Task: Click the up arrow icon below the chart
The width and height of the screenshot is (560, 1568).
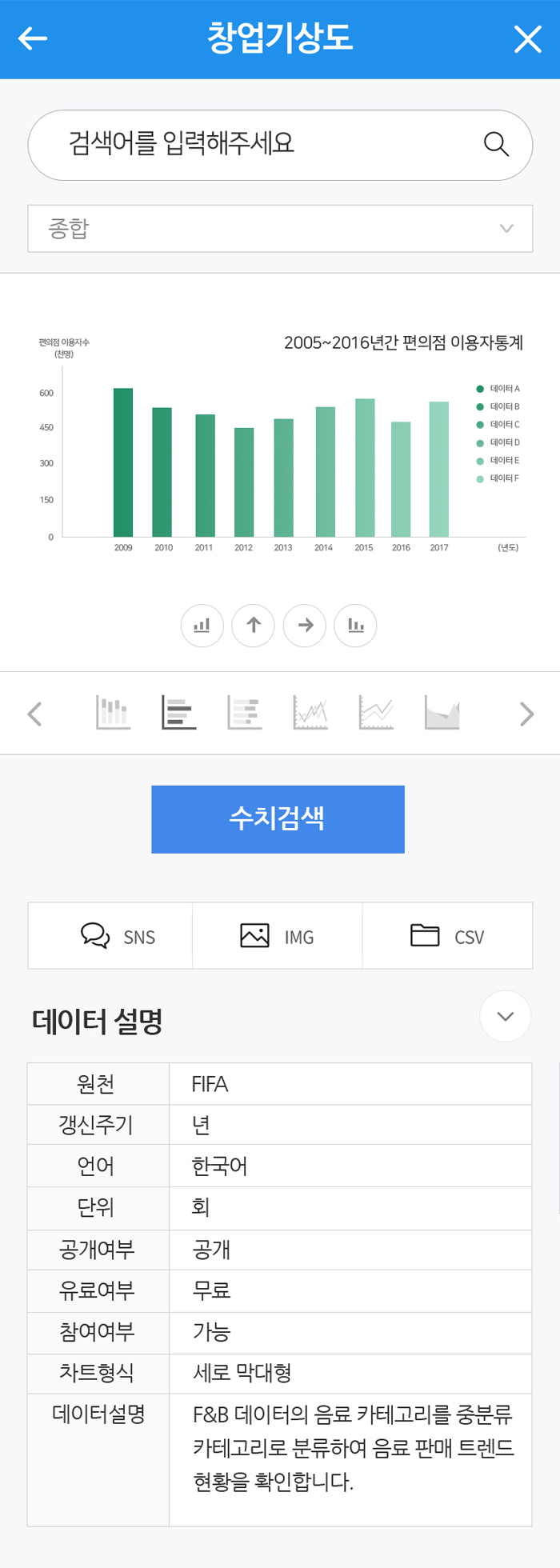Action: click(253, 626)
